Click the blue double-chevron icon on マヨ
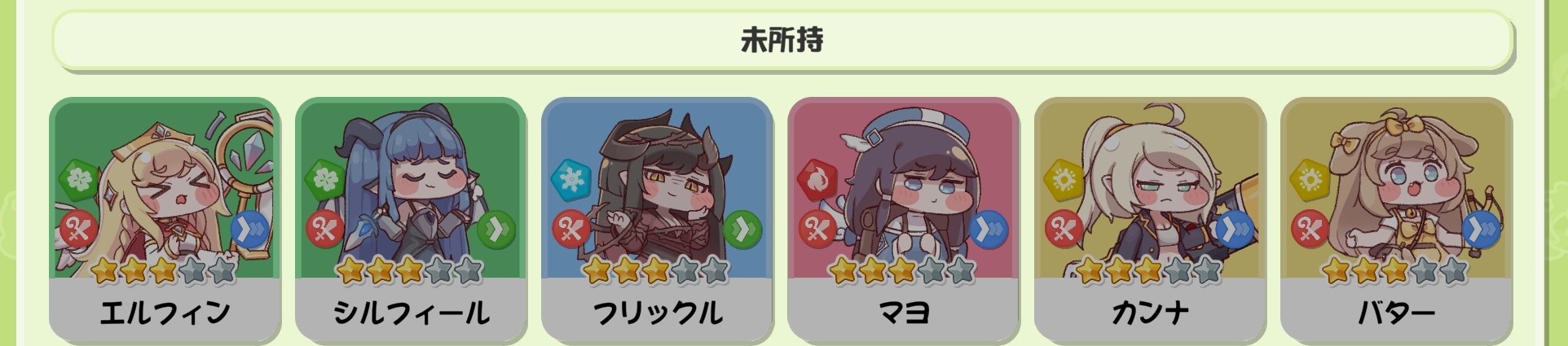 (989, 230)
